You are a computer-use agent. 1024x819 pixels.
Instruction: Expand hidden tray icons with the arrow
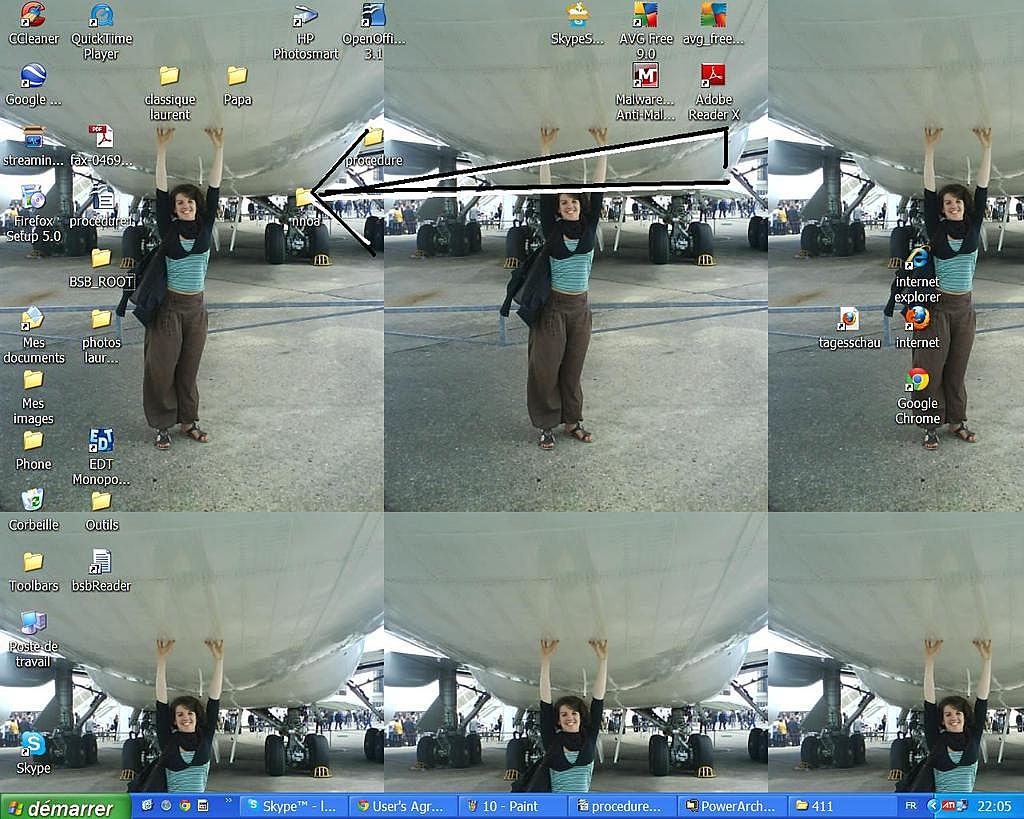pos(933,806)
